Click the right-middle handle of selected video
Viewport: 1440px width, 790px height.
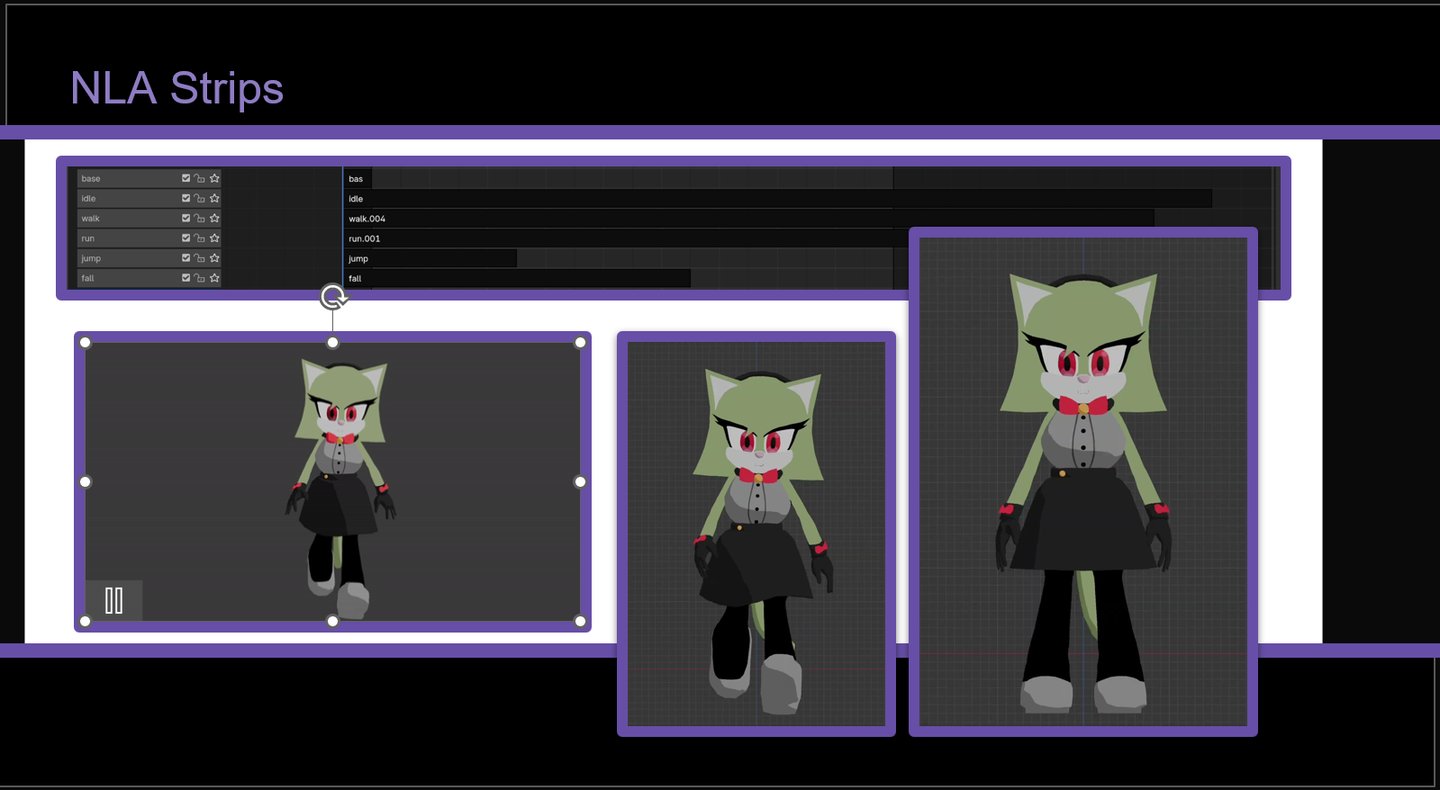(x=580, y=482)
